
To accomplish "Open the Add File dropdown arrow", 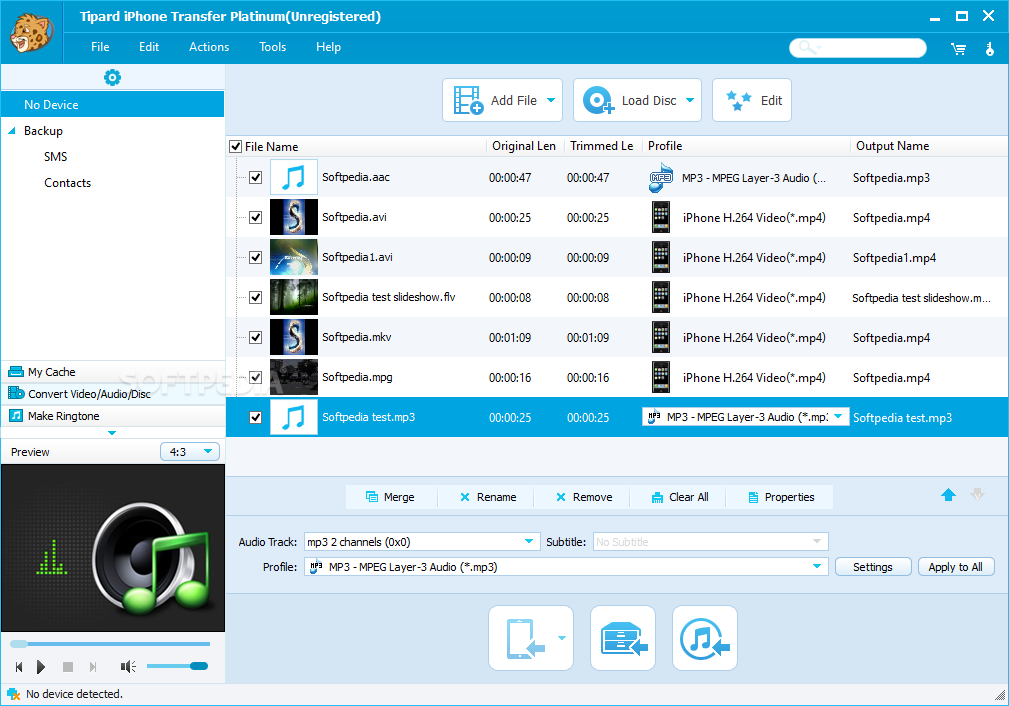I will point(551,100).
